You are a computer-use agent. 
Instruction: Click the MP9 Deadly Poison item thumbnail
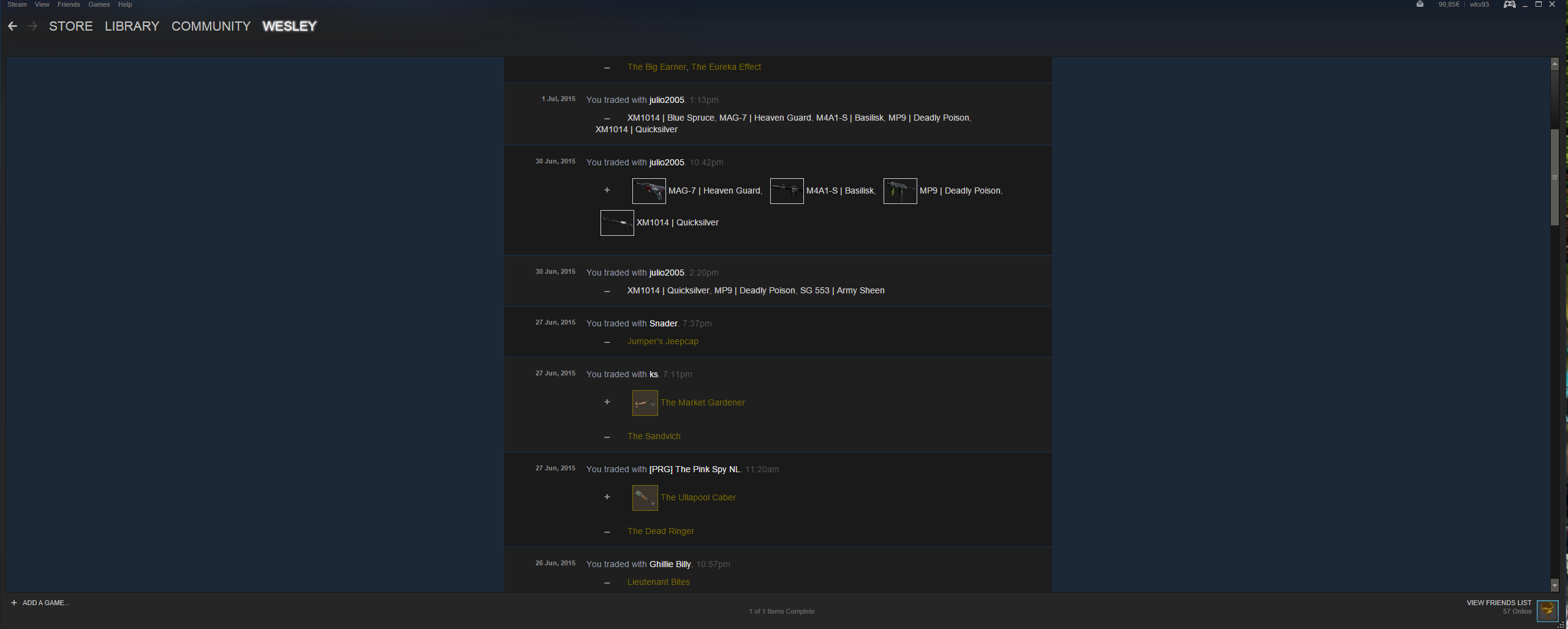point(900,191)
